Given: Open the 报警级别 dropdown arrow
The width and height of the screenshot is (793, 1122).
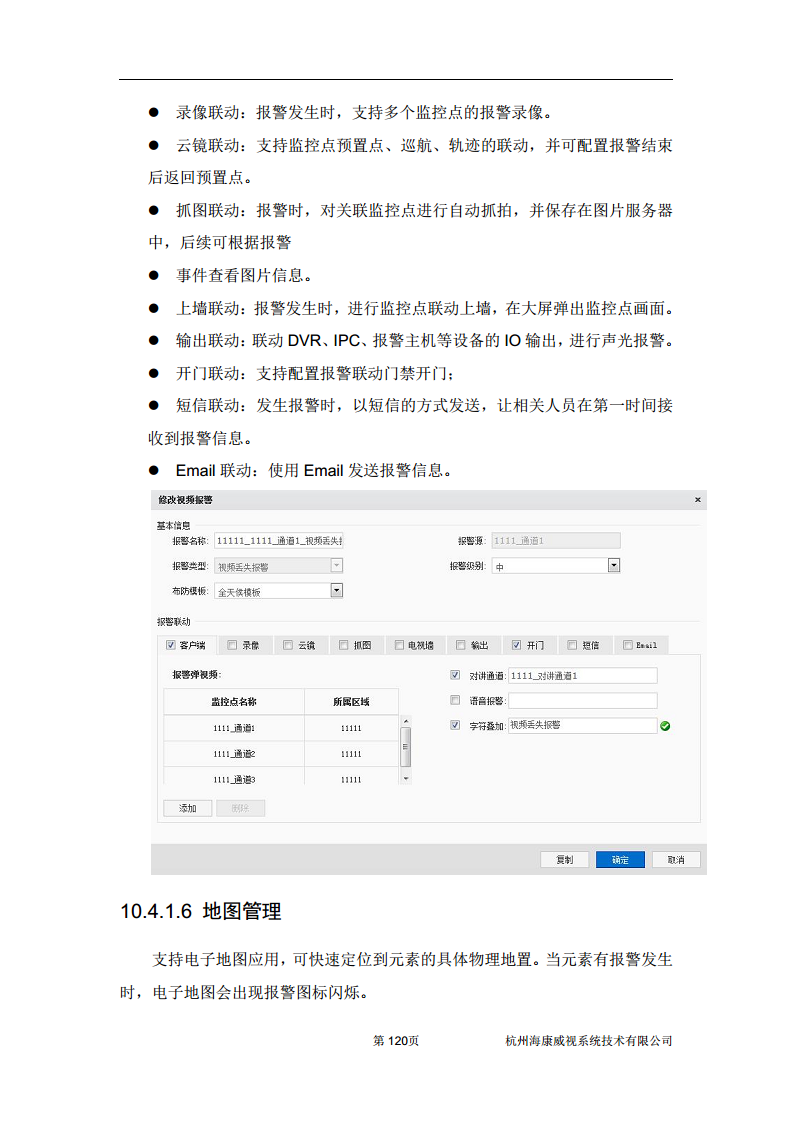Looking at the screenshot, I should pyautogui.click(x=613, y=565).
